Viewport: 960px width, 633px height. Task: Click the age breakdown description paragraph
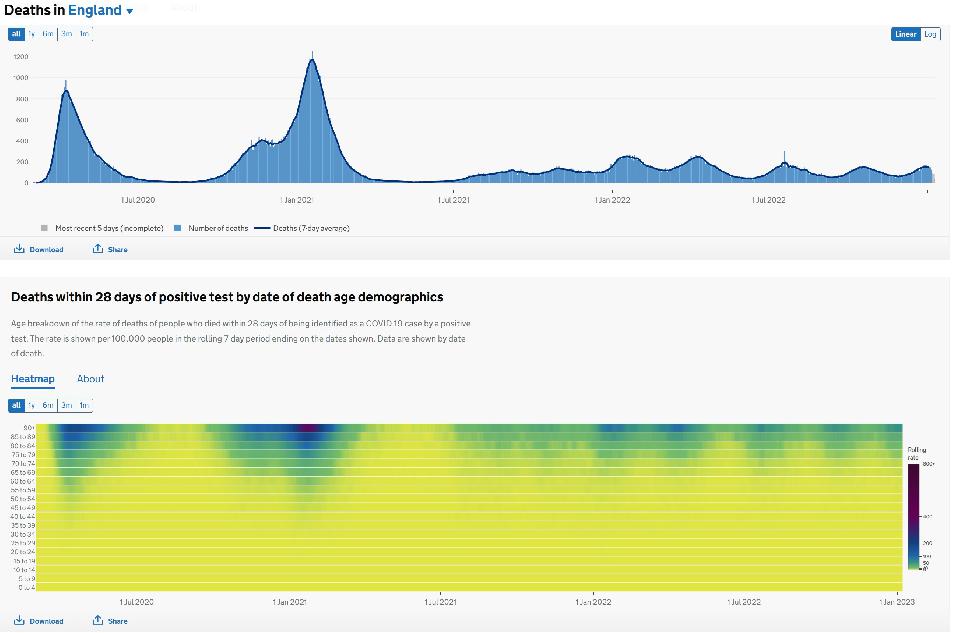[241, 339]
